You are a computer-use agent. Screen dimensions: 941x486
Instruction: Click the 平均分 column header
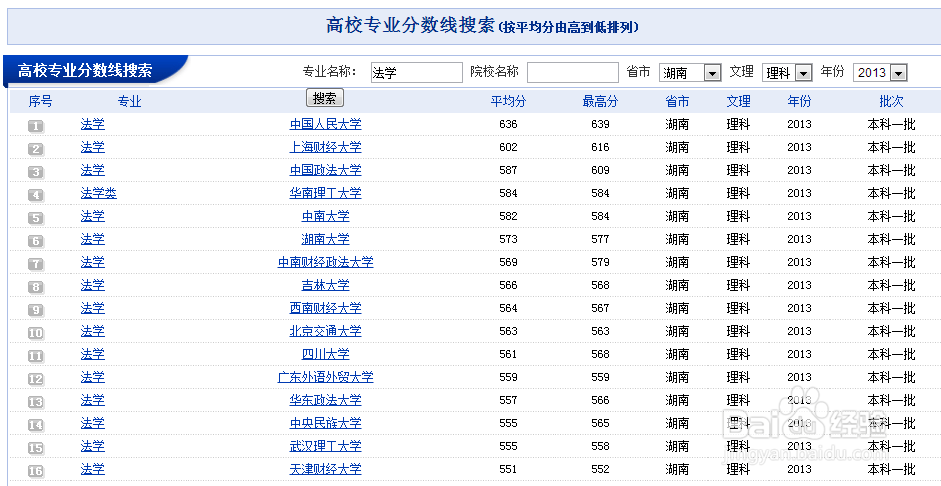tap(508, 101)
